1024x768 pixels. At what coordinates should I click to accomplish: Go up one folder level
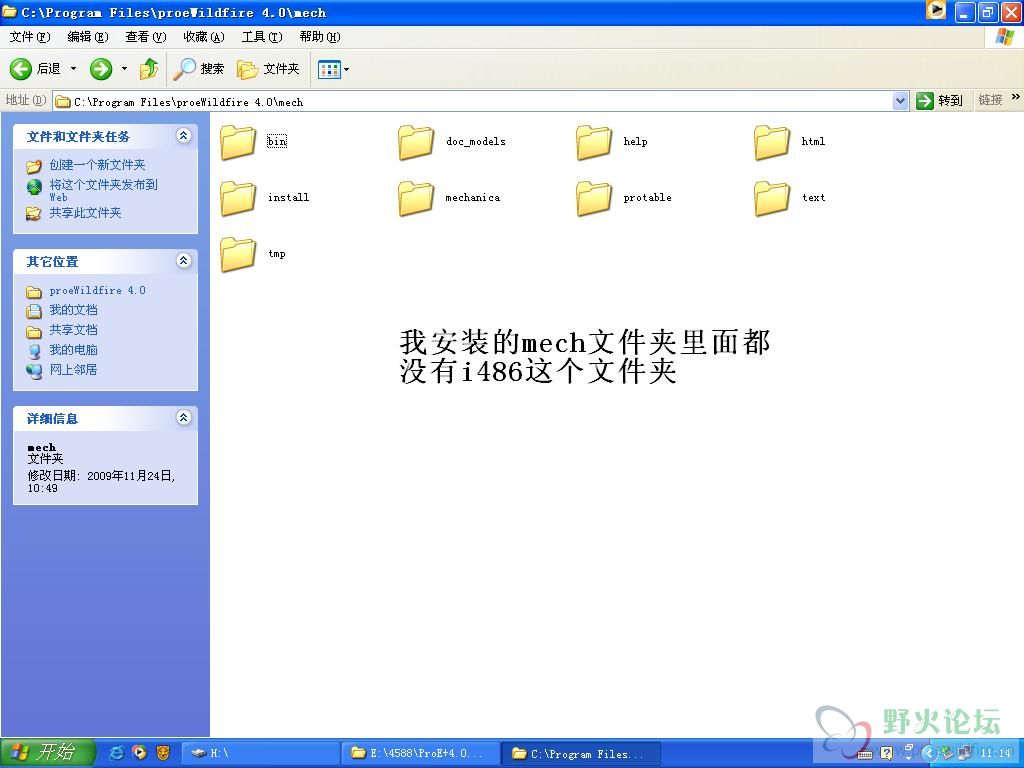point(149,69)
